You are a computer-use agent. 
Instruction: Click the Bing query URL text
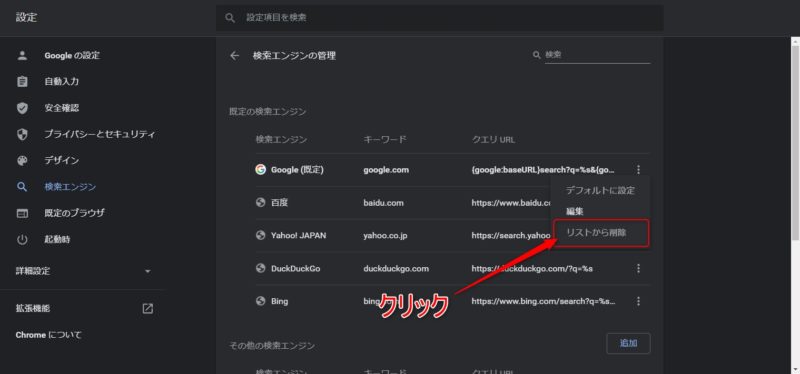[x=543, y=301]
